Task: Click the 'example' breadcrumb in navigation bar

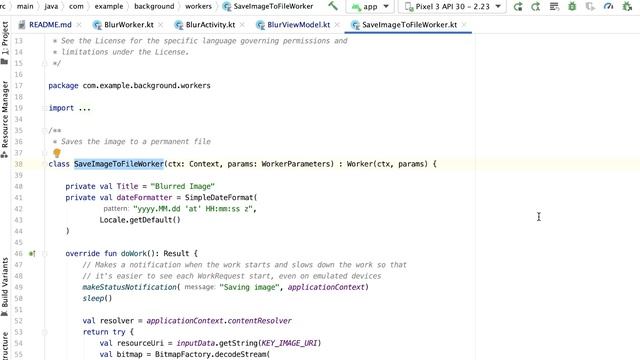Action: pyautogui.click(x=109, y=7)
